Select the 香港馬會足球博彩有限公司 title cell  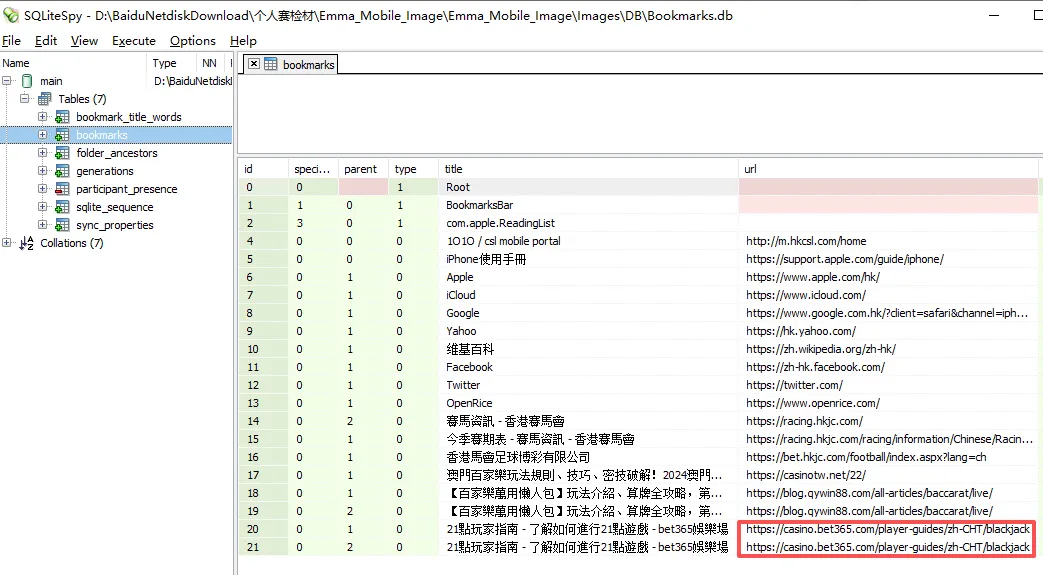(x=588, y=457)
